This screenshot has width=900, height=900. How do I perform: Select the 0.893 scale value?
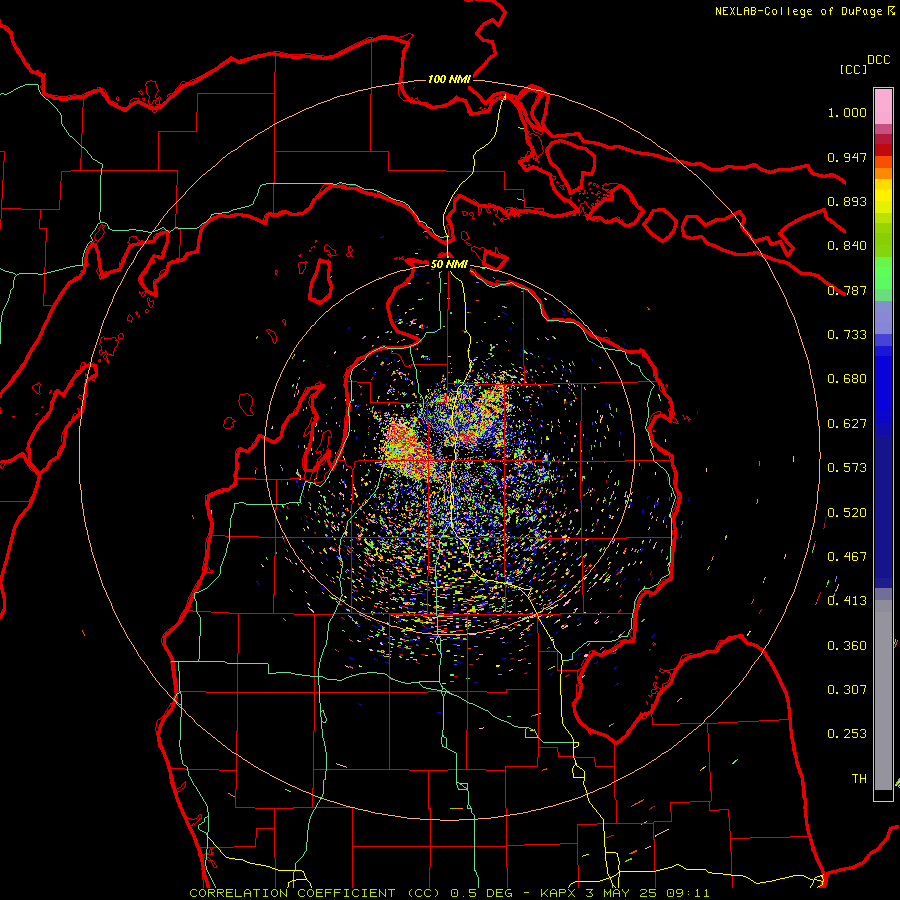pos(847,201)
